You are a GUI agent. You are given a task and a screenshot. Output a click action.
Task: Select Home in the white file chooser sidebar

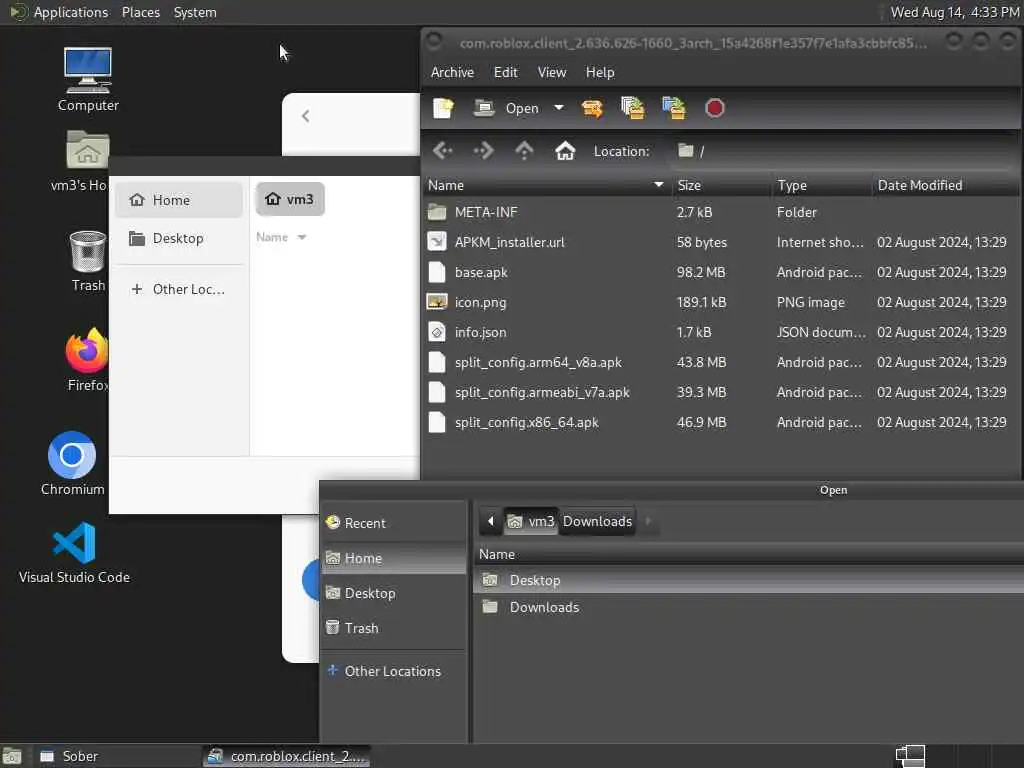click(179, 200)
